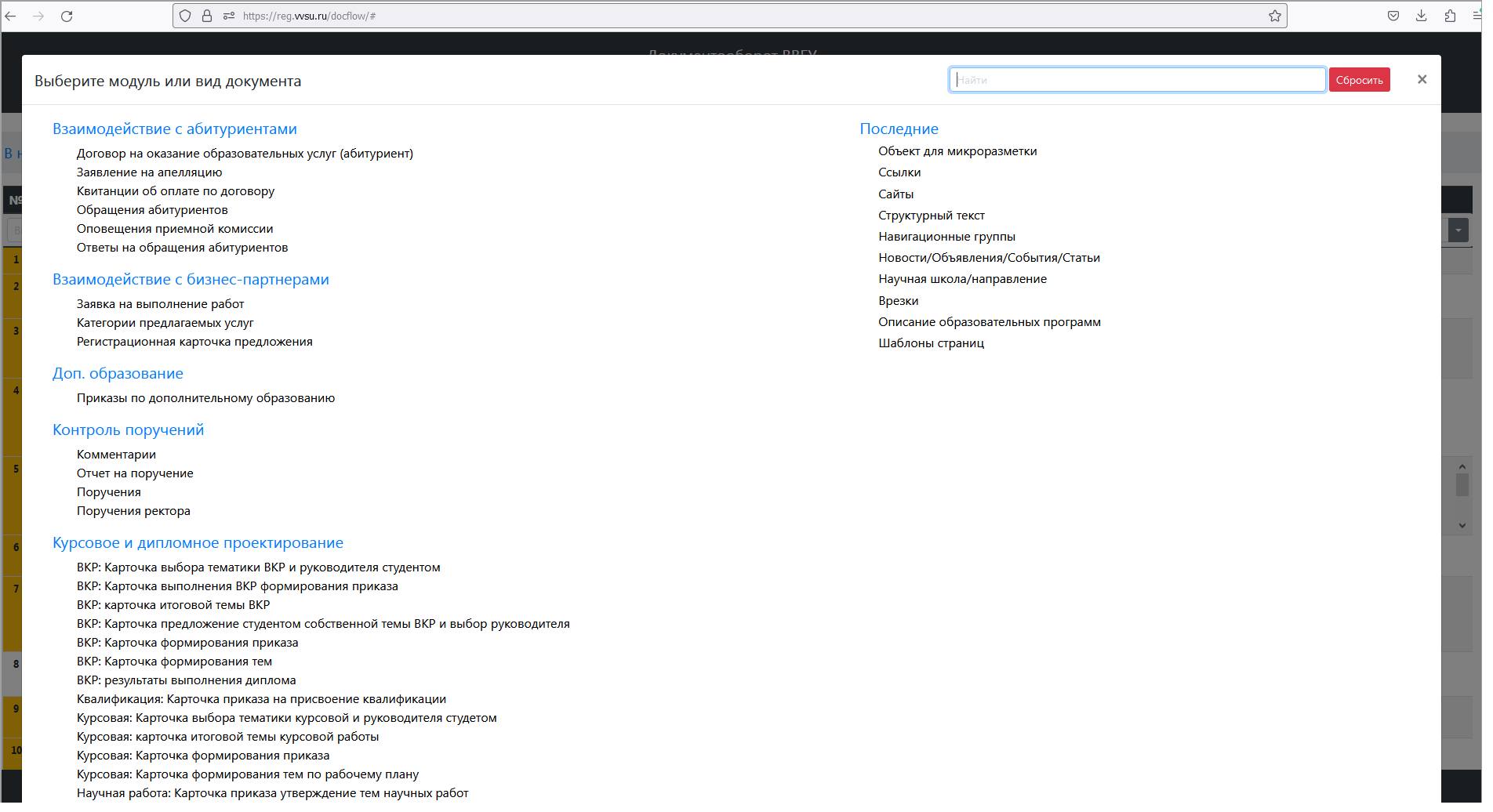
Task: Open the Pocket save icon
Action: 1393,16
